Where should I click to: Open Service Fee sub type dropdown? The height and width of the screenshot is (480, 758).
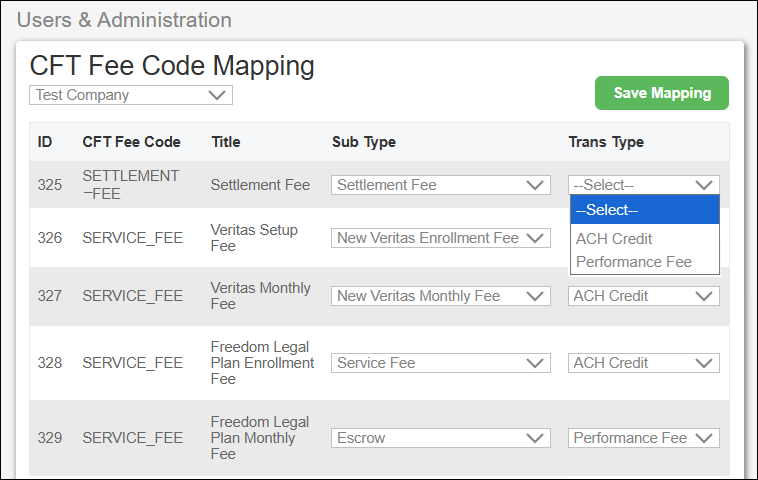[440, 363]
